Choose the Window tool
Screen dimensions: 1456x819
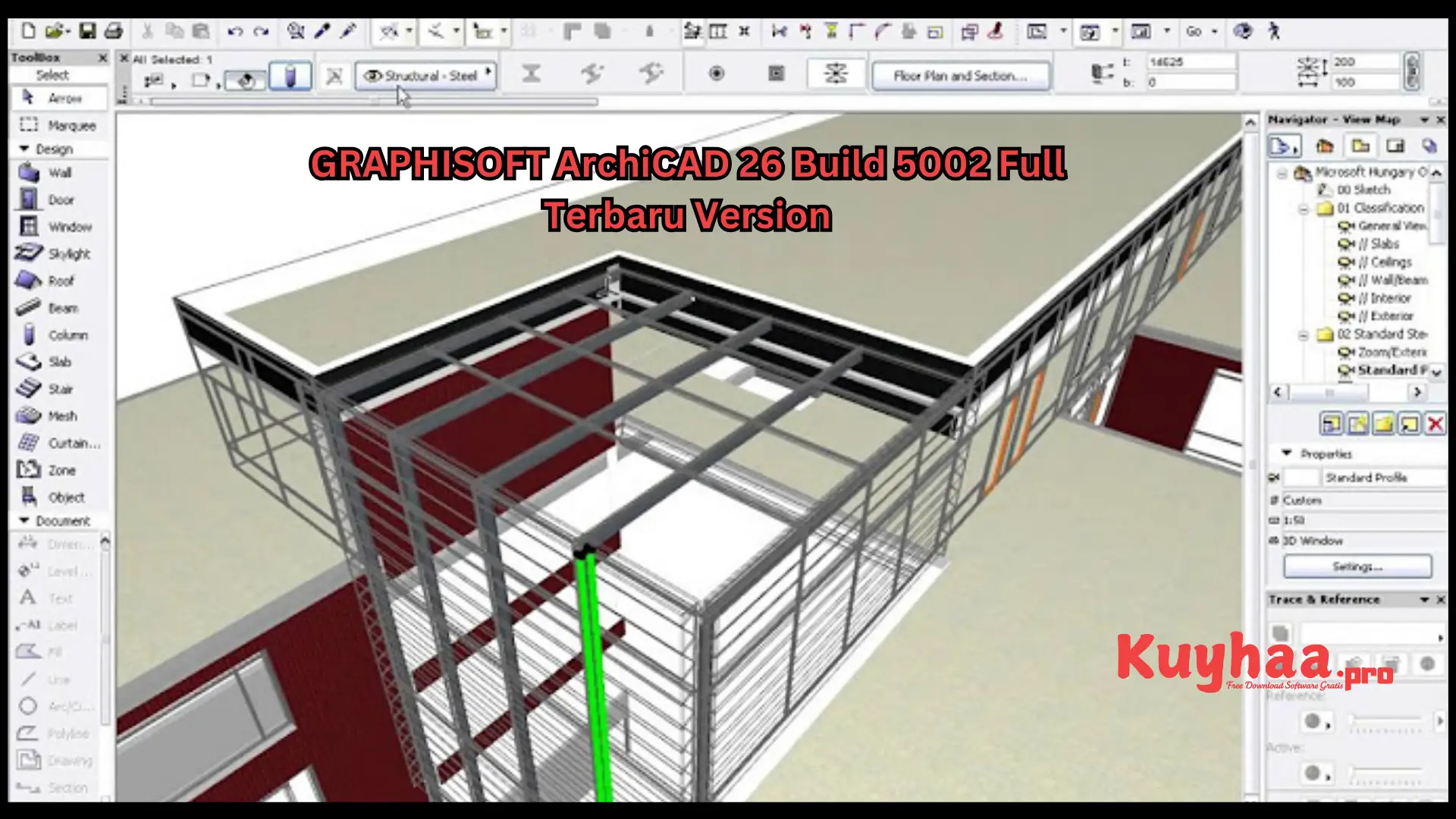pyautogui.click(x=59, y=227)
